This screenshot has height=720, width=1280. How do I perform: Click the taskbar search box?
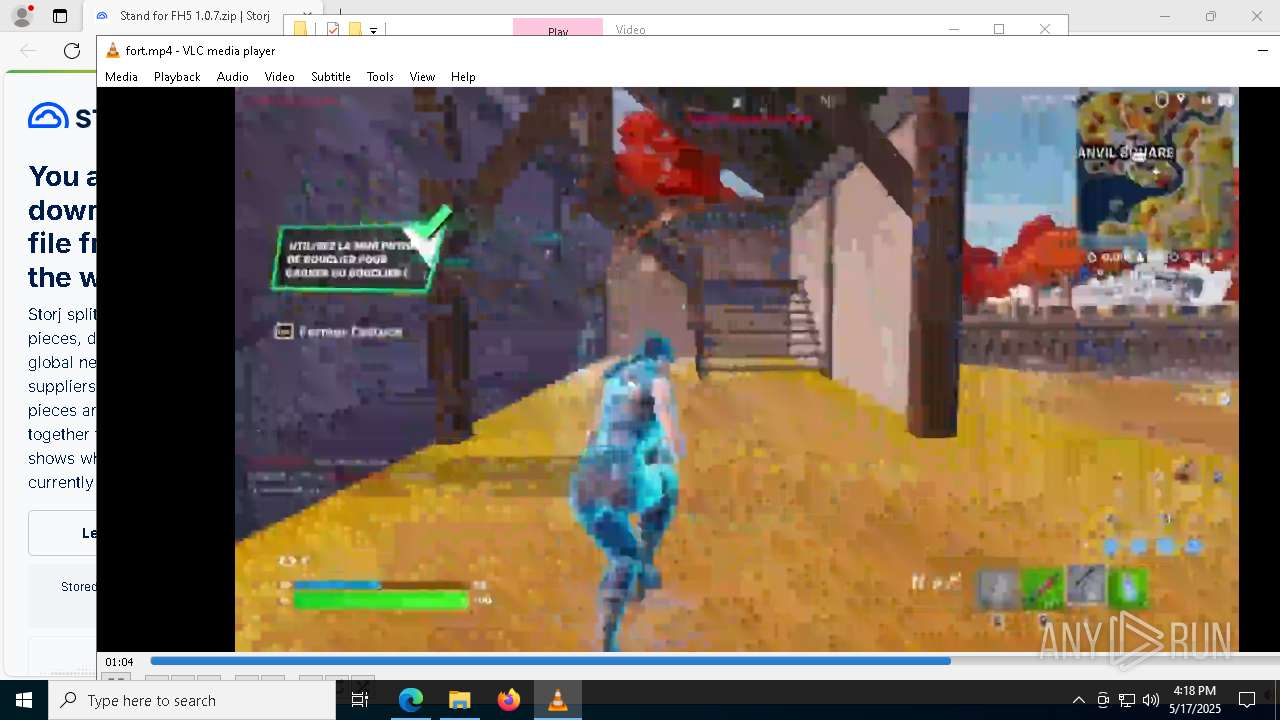[192, 700]
